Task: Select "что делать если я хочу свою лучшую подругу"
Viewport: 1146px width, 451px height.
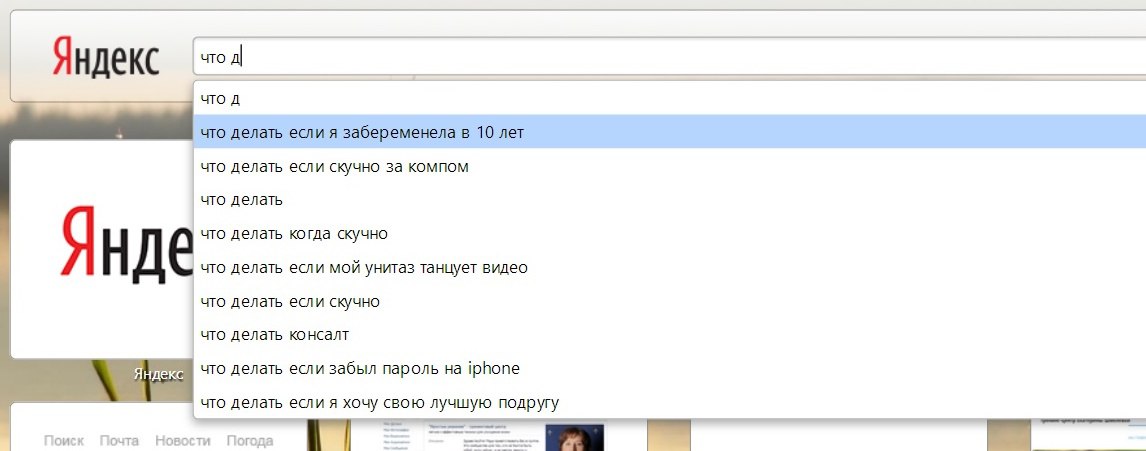Action: (x=669, y=401)
